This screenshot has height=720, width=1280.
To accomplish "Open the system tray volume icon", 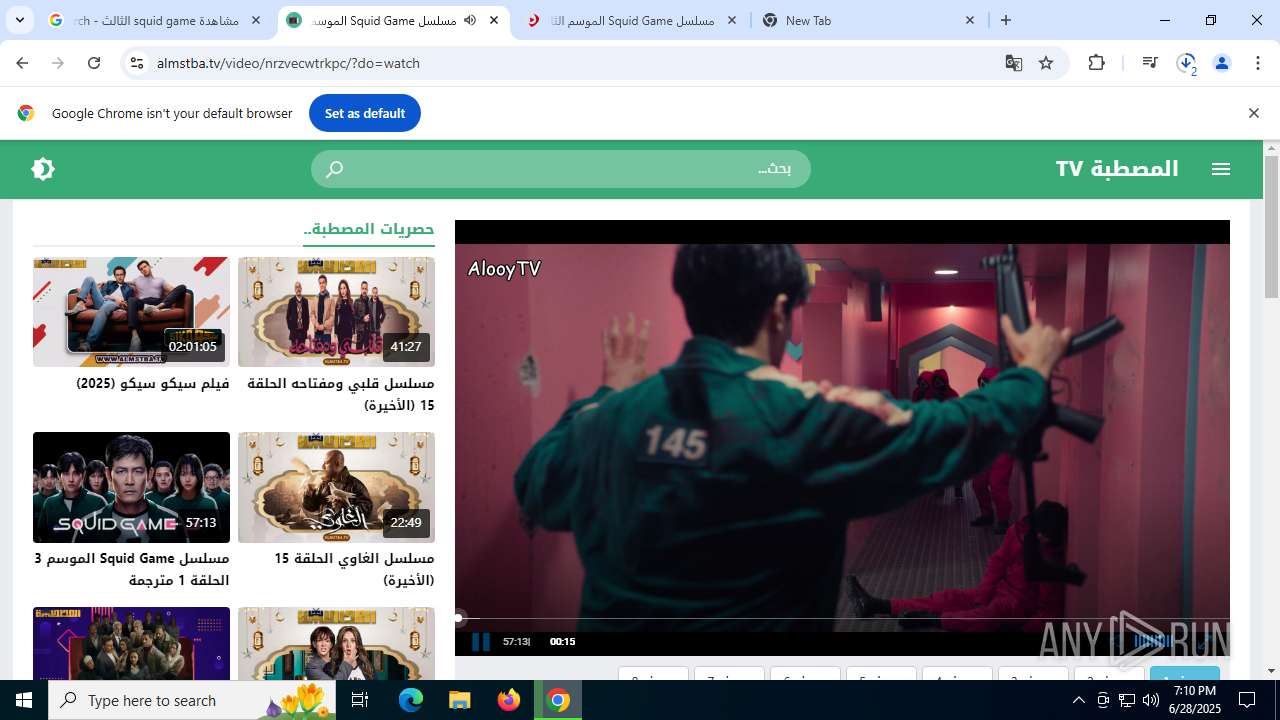I will (1150, 700).
